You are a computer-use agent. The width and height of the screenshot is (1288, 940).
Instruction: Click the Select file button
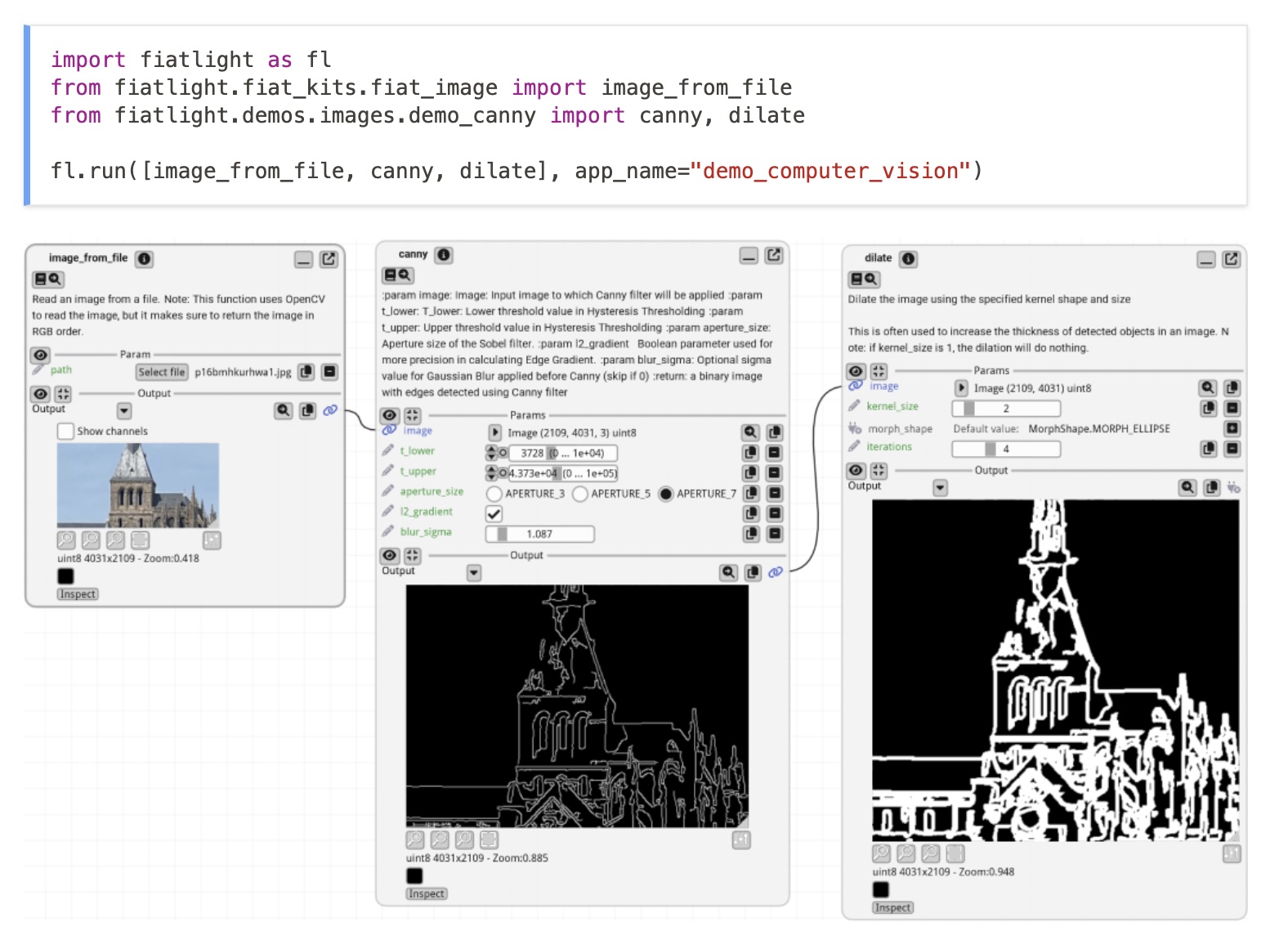point(162,372)
